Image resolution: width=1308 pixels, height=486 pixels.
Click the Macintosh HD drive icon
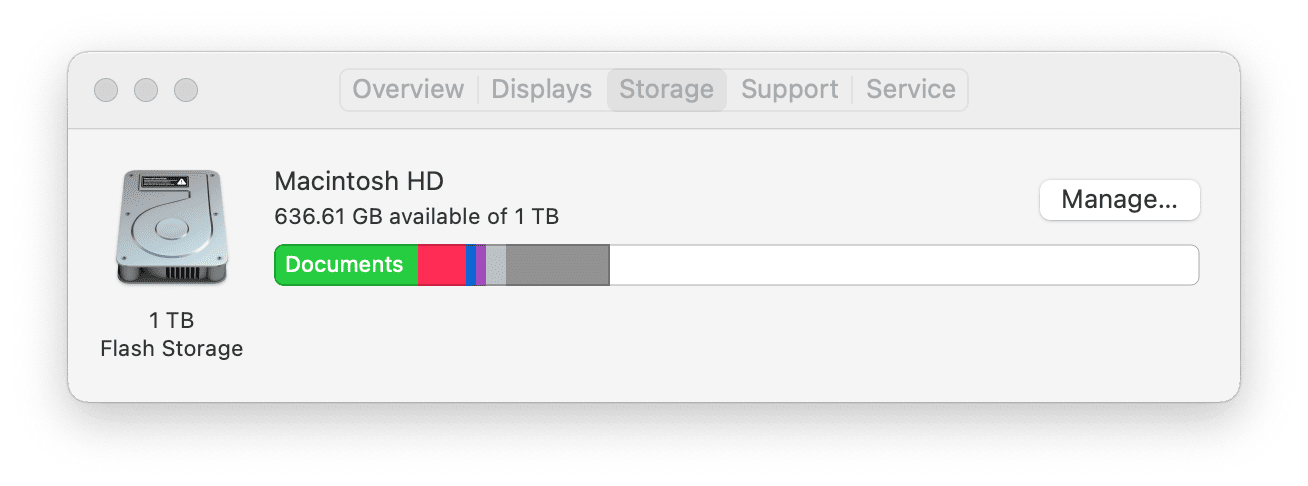pyautogui.click(x=171, y=227)
